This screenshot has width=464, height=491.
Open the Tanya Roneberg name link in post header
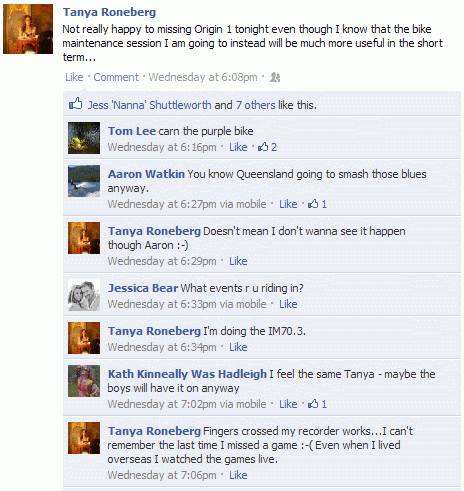pyautogui.click(x=109, y=12)
